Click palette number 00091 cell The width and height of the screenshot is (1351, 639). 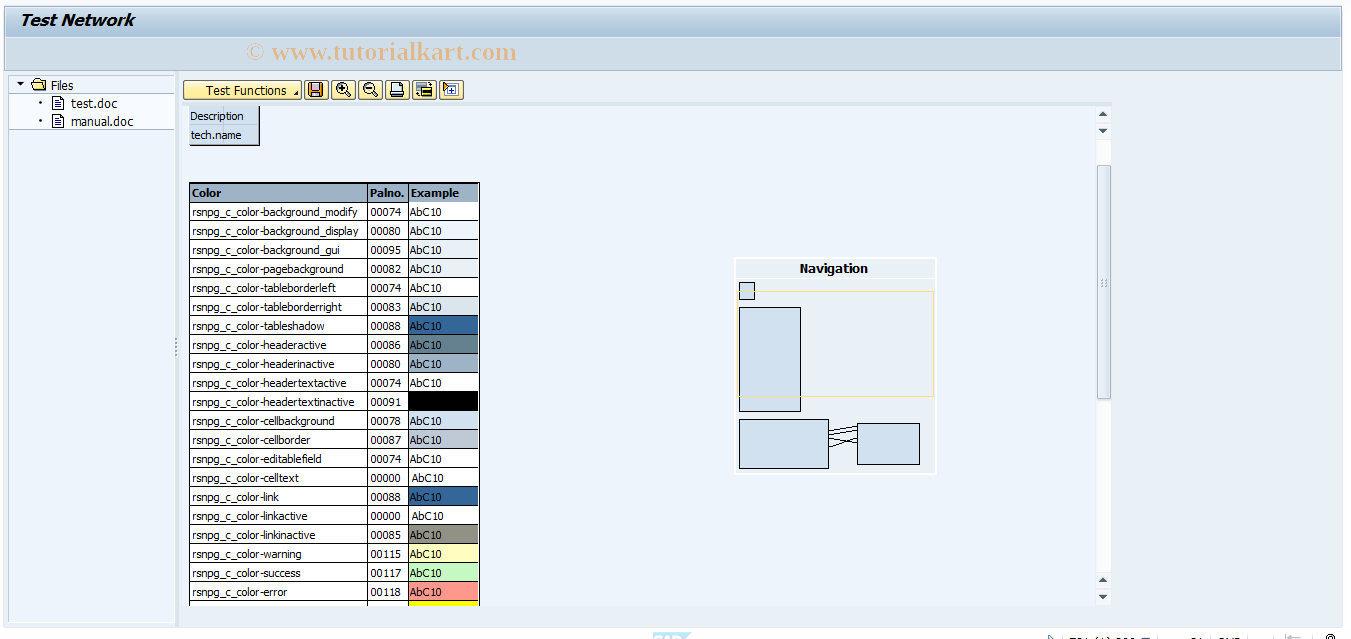(388, 402)
